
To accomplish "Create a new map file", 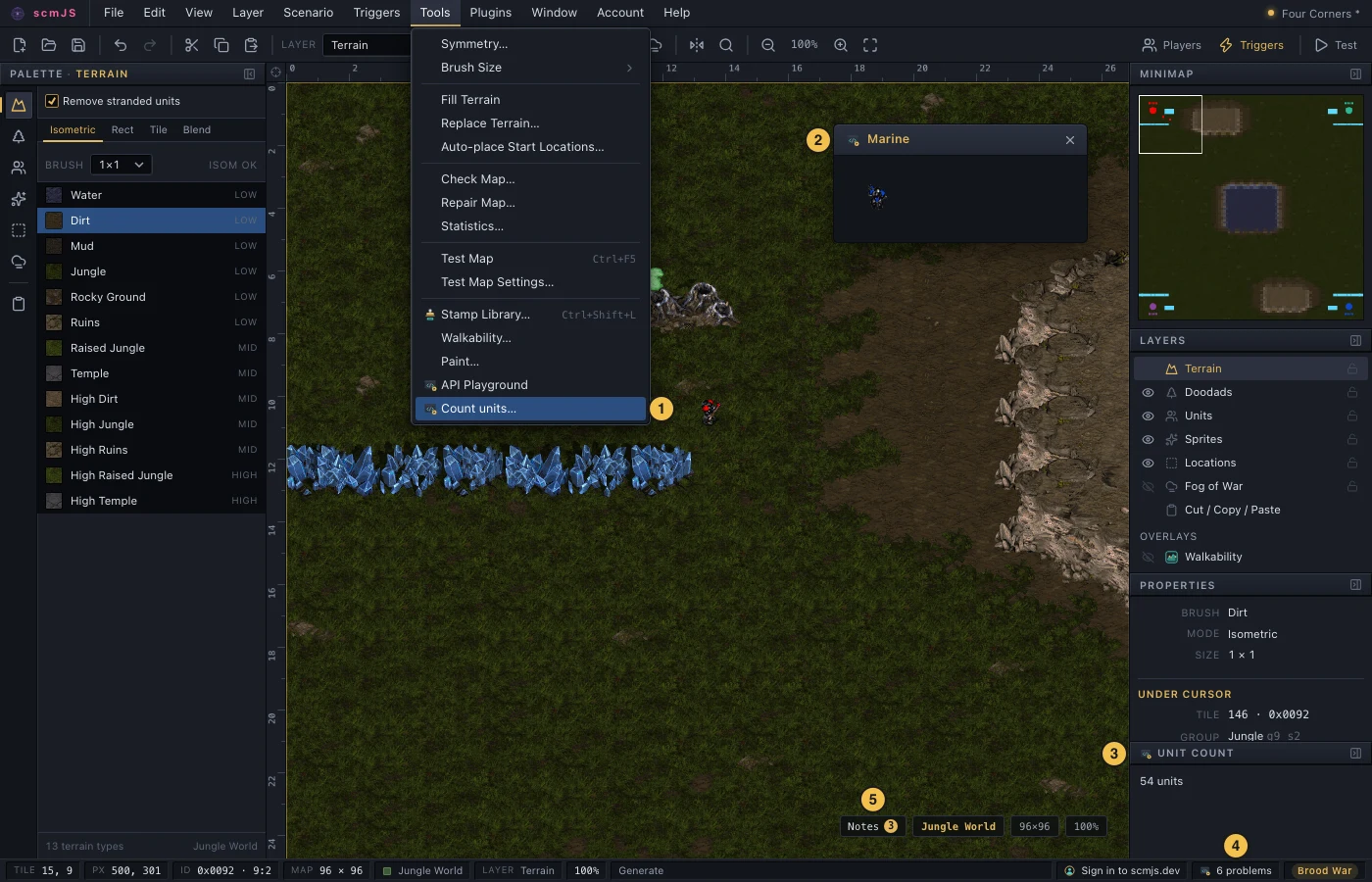I will [19, 45].
